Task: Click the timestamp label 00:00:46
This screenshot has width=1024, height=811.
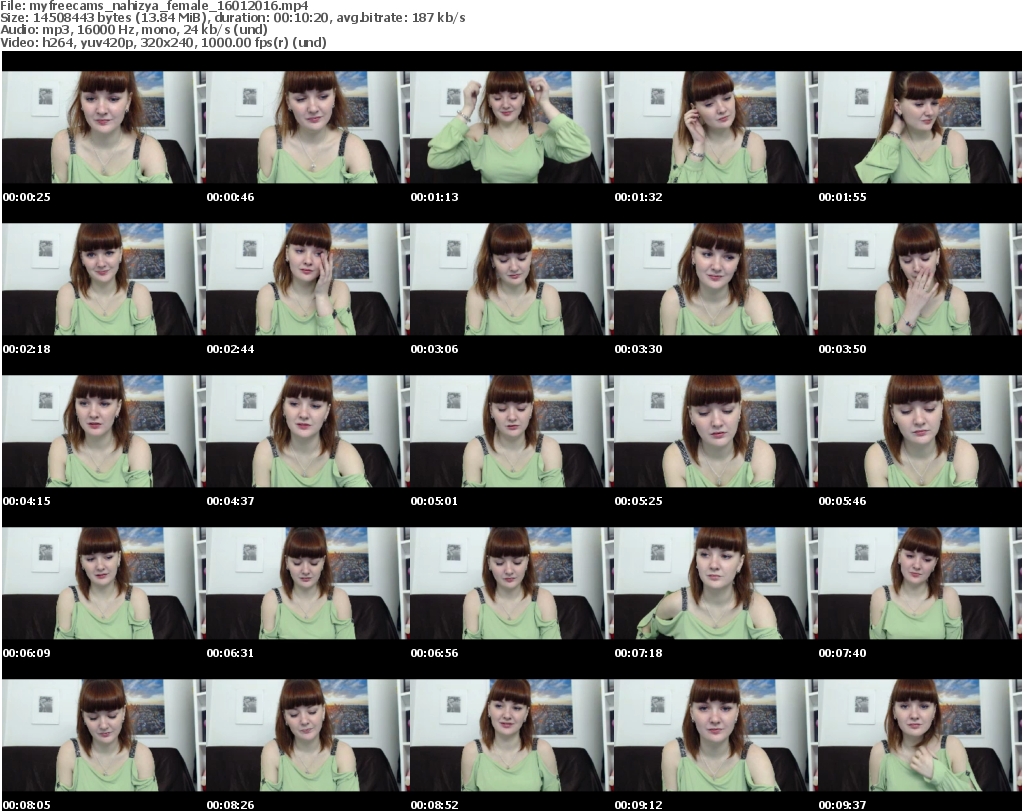Action: 231,197
